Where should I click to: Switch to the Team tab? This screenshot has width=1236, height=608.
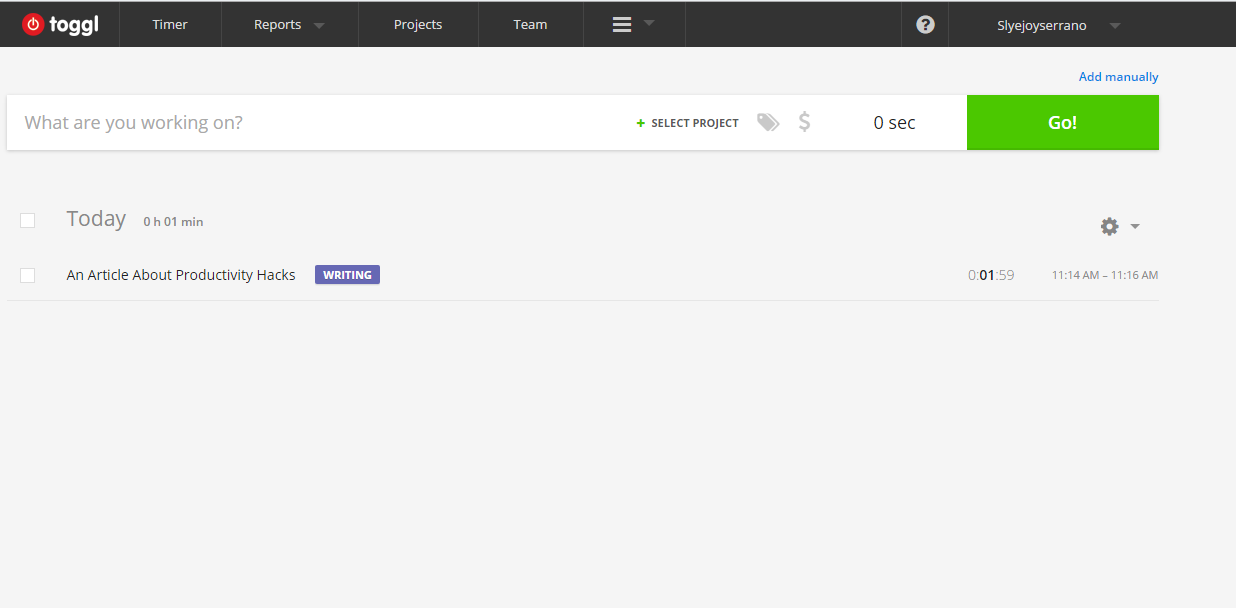click(x=530, y=24)
